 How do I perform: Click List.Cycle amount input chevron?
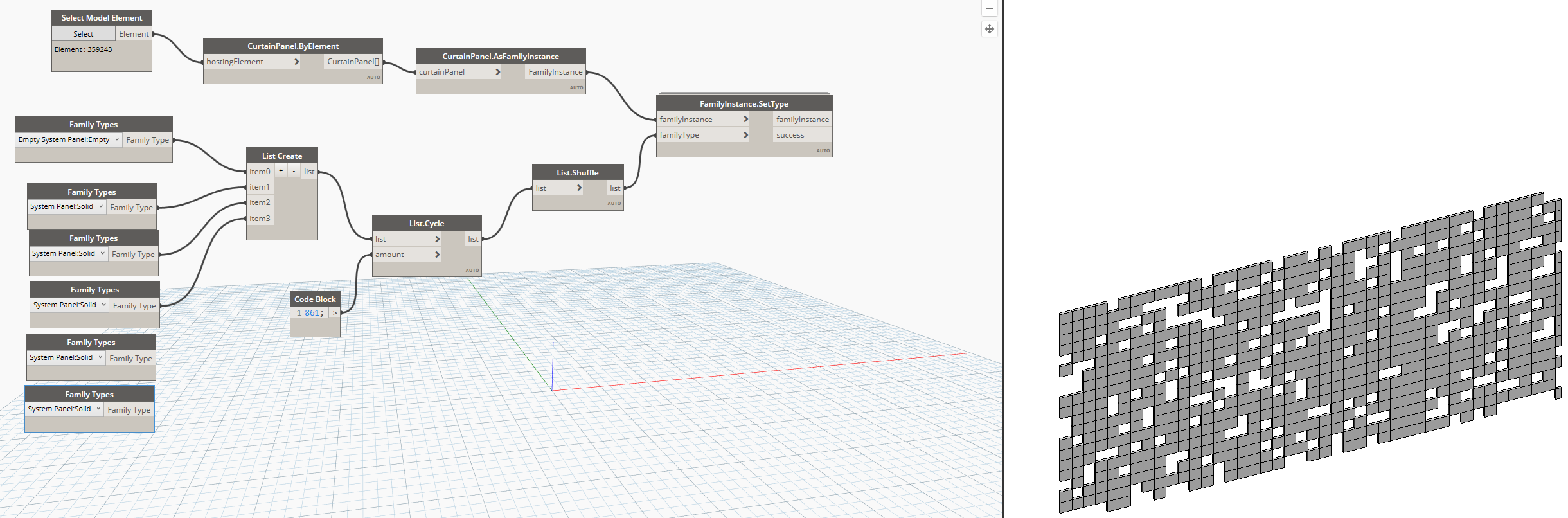pyautogui.click(x=437, y=255)
